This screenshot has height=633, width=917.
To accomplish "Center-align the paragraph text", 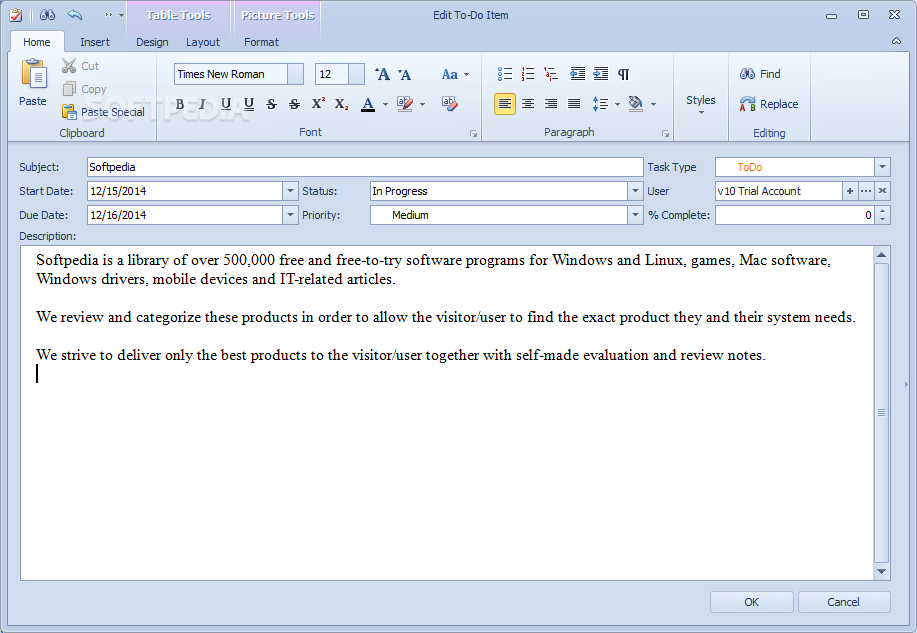I will 528,104.
